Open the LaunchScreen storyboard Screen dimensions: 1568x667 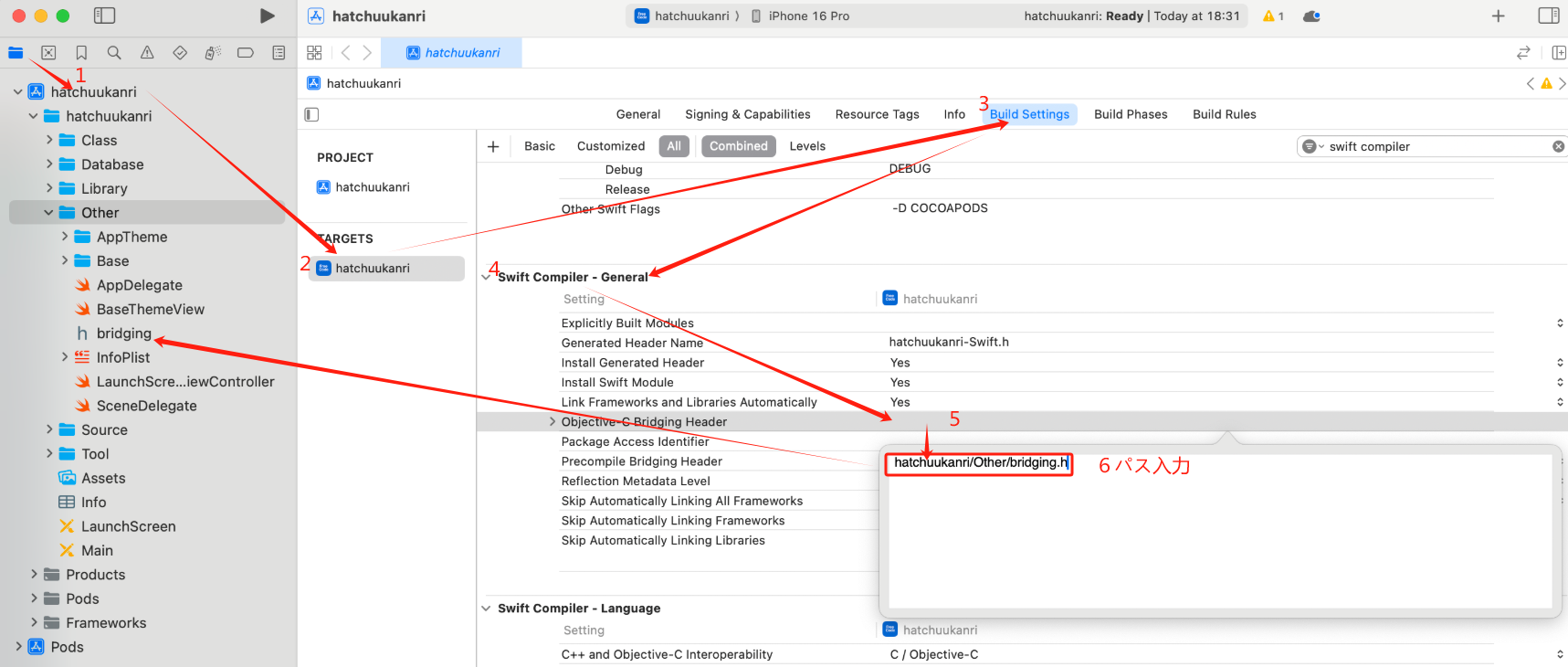118,526
